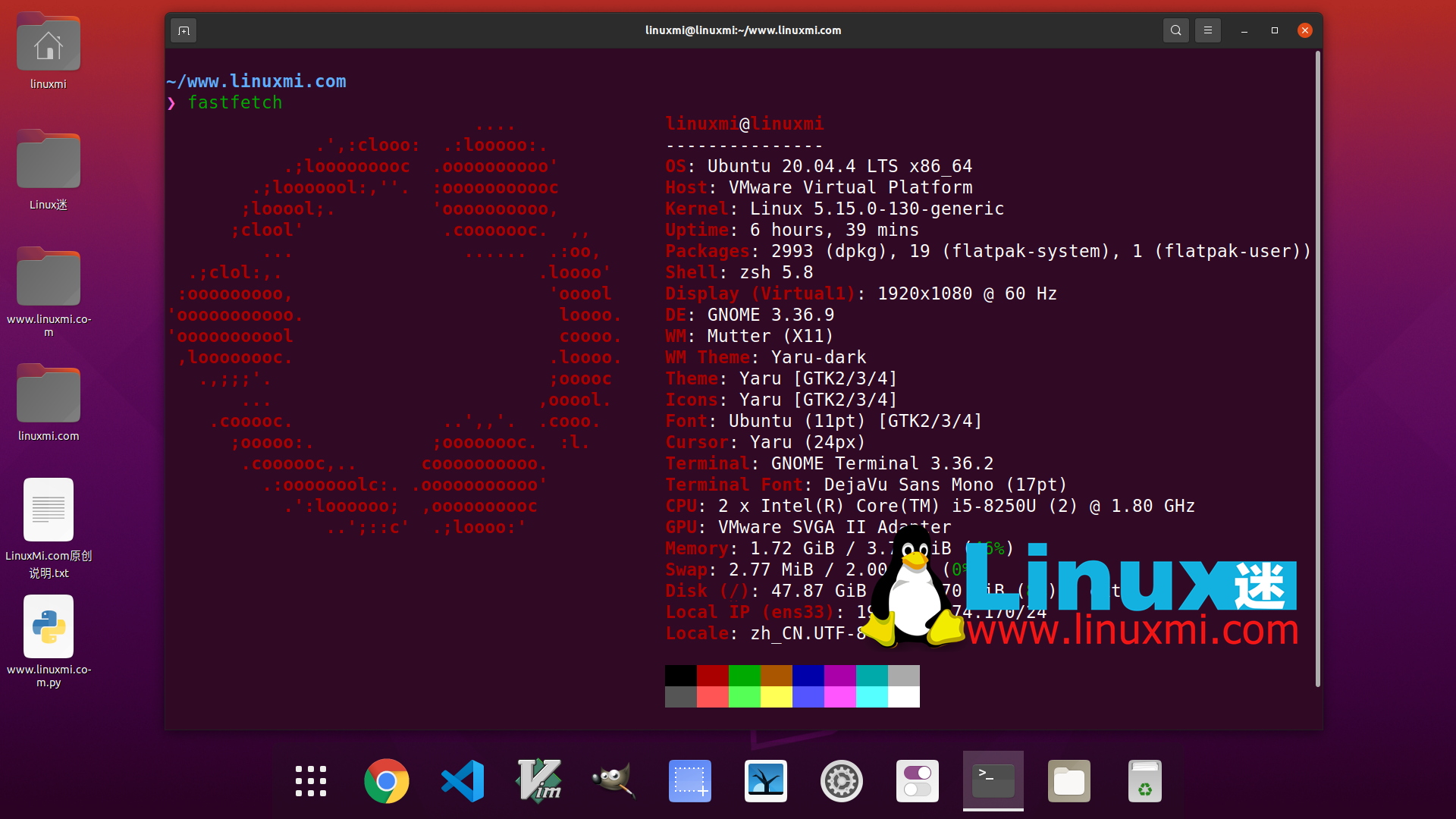Image resolution: width=1456 pixels, height=819 pixels.
Task: Launch Visual Studio Code from dock
Action: (x=463, y=781)
